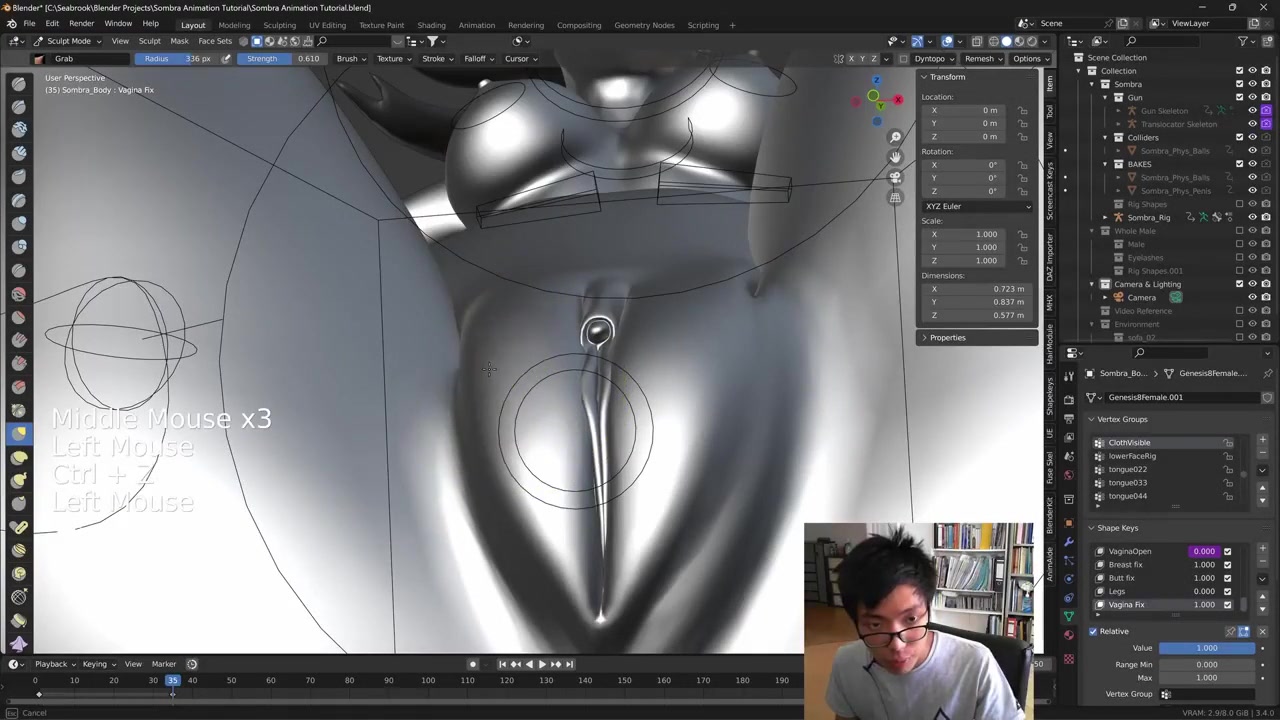Screen dimensions: 1280x720
Task: Open the XYZ Euler rotation mode dropdown
Action: click(977, 206)
